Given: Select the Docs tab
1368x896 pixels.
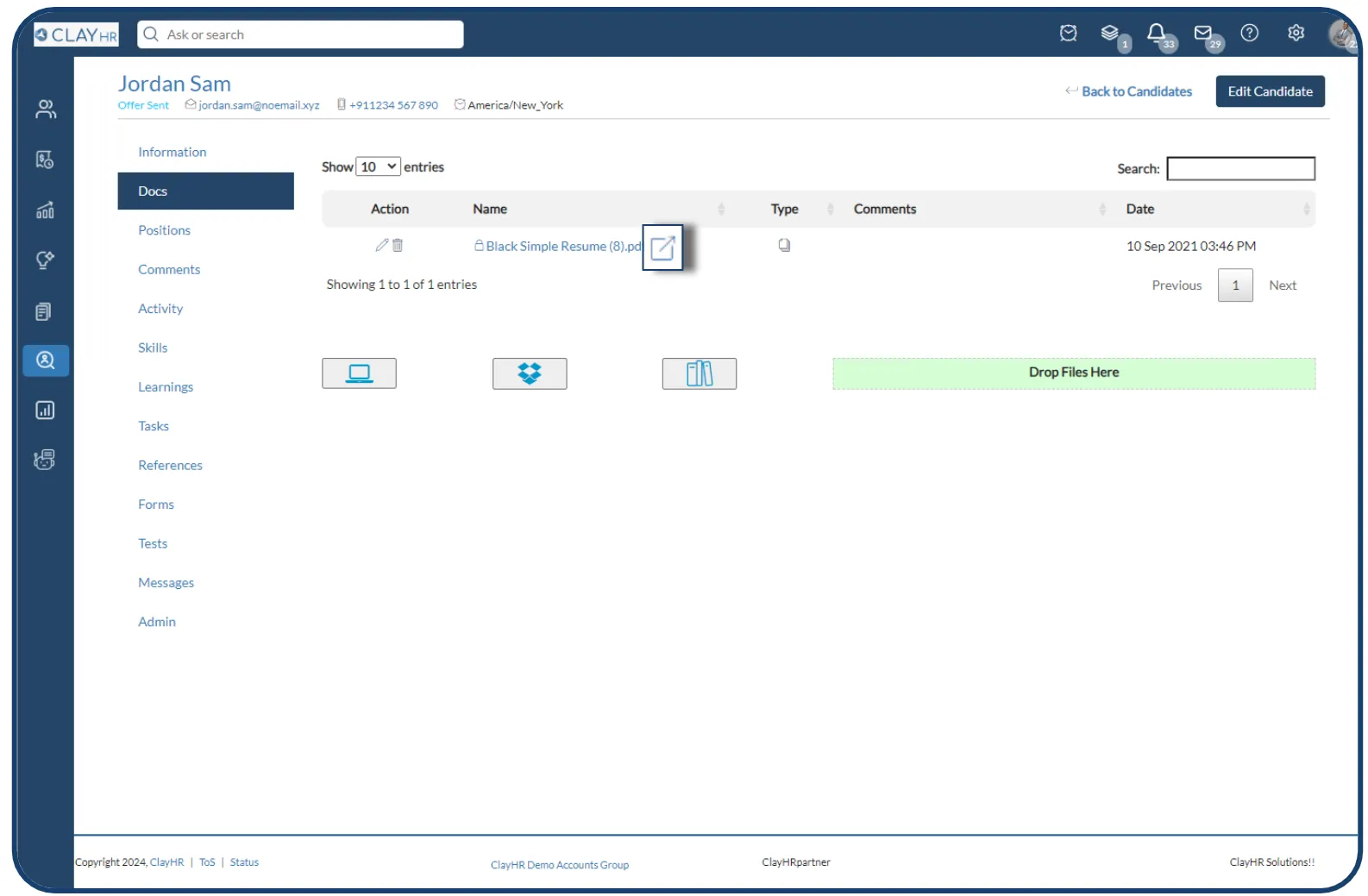Looking at the screenshot, I should point(205,191).
